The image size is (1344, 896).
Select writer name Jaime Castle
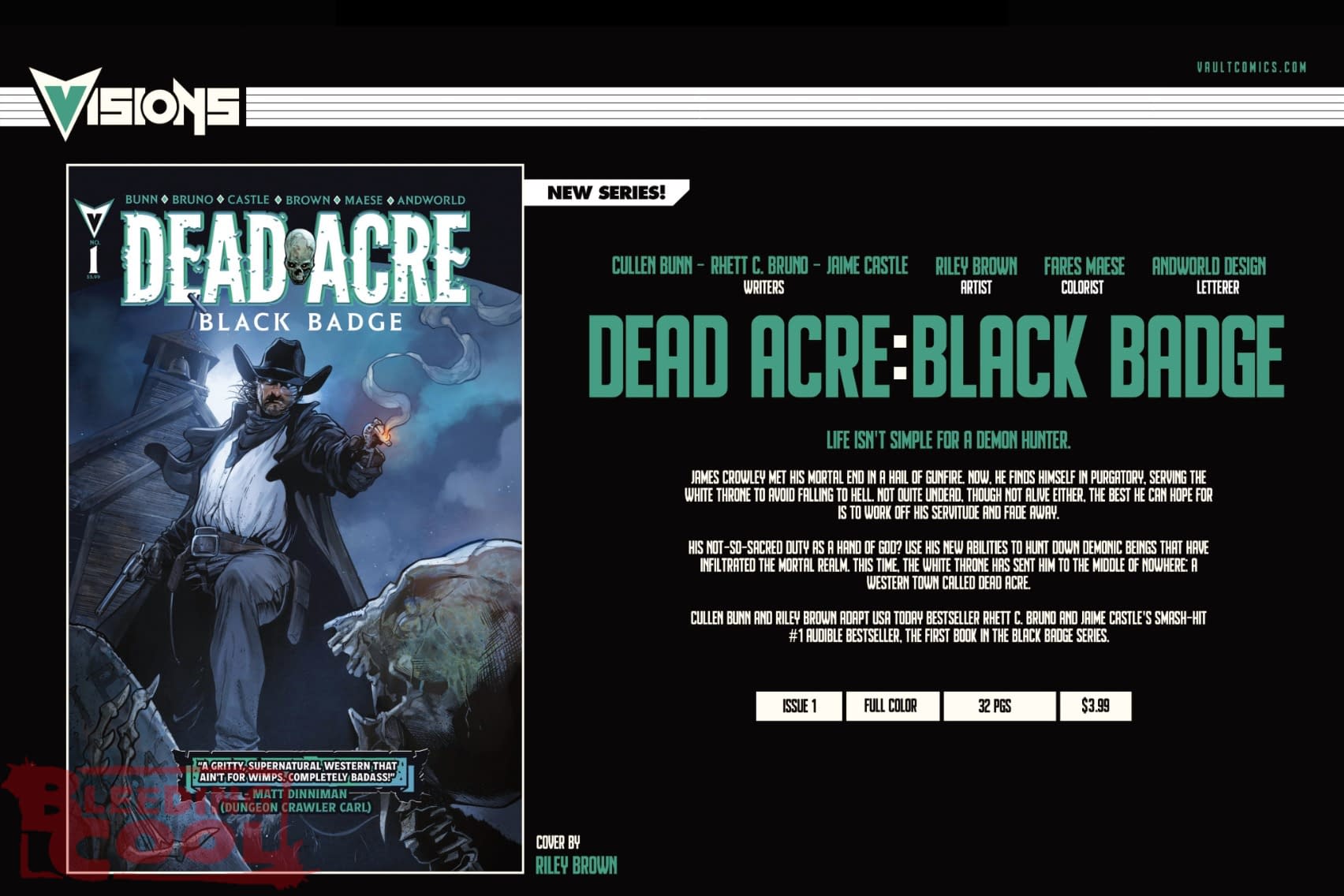(x=867, y=267)
